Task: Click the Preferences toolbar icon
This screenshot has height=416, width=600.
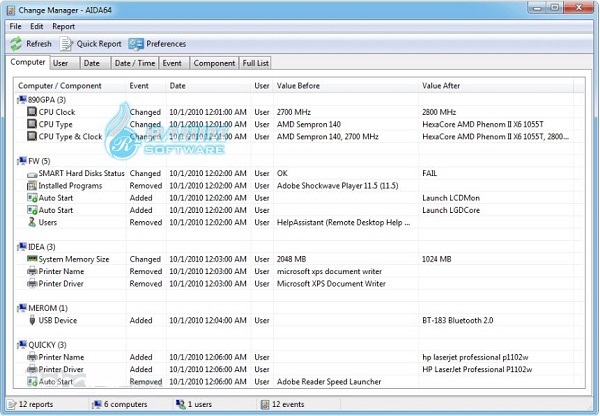Action: (x=136, y=44)
